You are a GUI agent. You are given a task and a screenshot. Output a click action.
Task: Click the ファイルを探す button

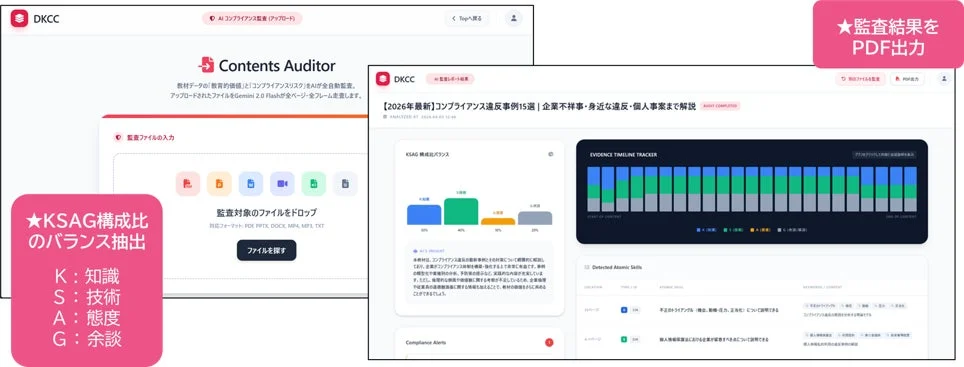267,250
